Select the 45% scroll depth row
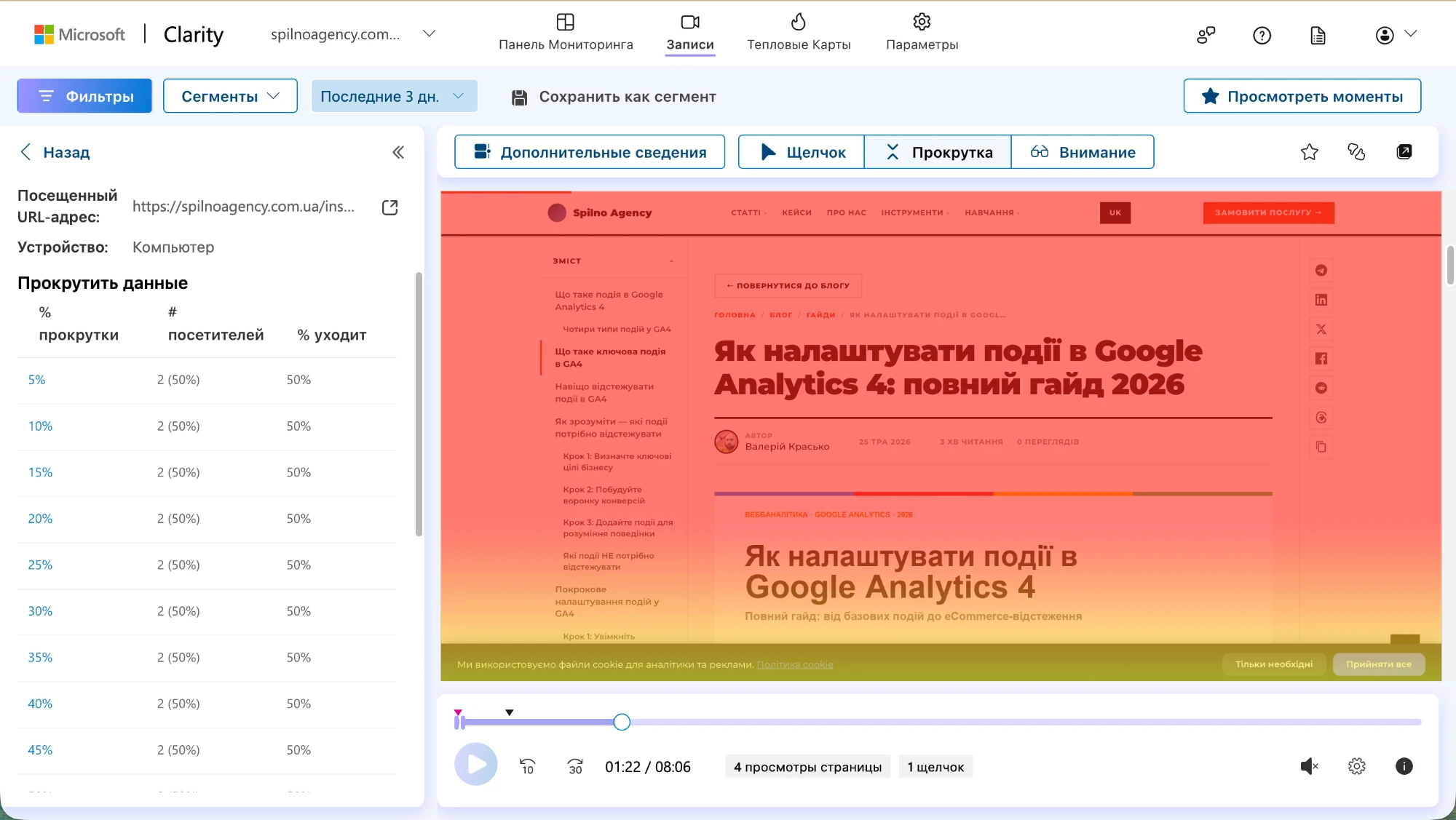This screenshot has width=1456, height=820. click(x=207, y=750)
